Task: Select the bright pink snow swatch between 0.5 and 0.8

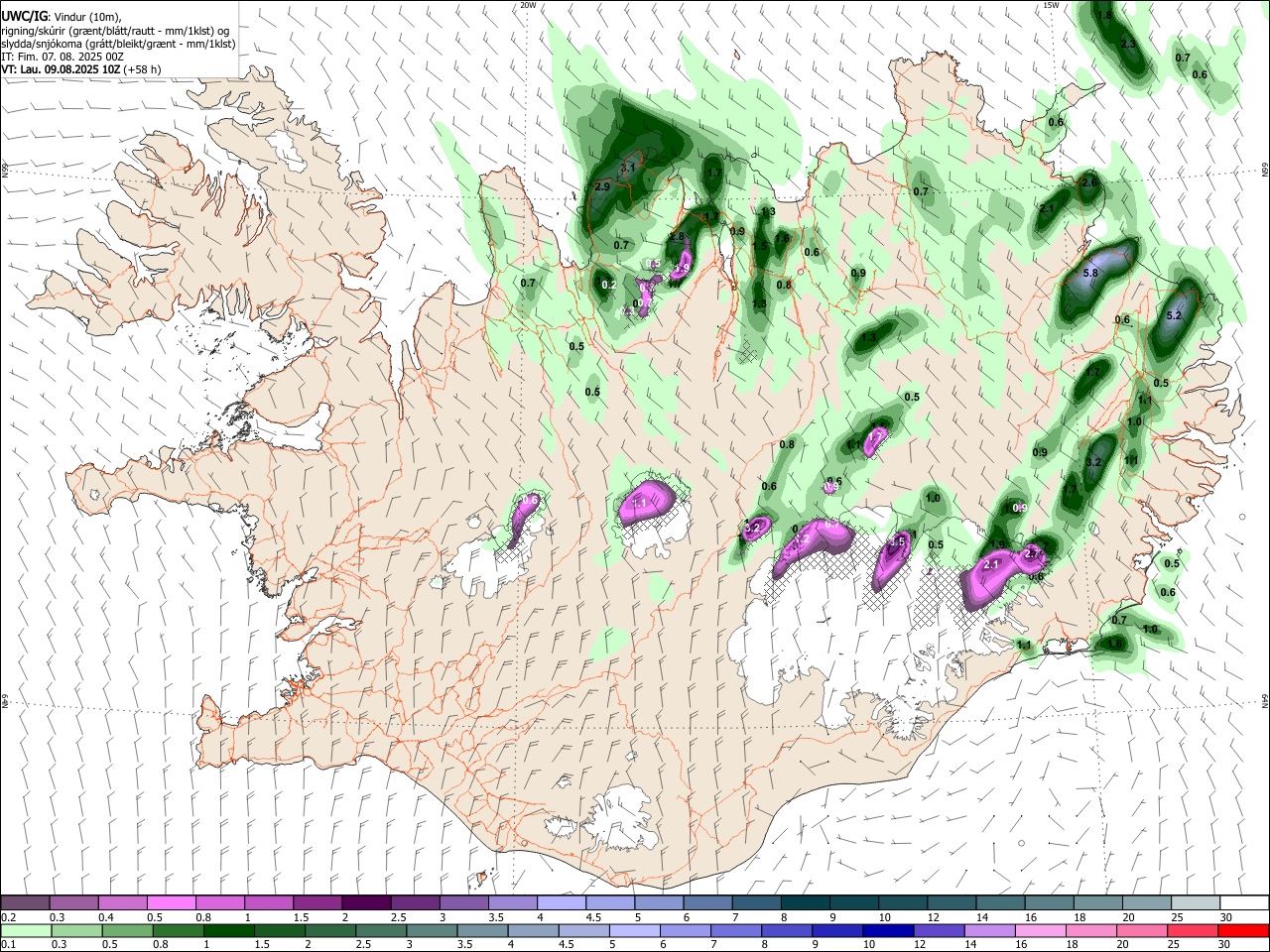Action: pos(172,903)
